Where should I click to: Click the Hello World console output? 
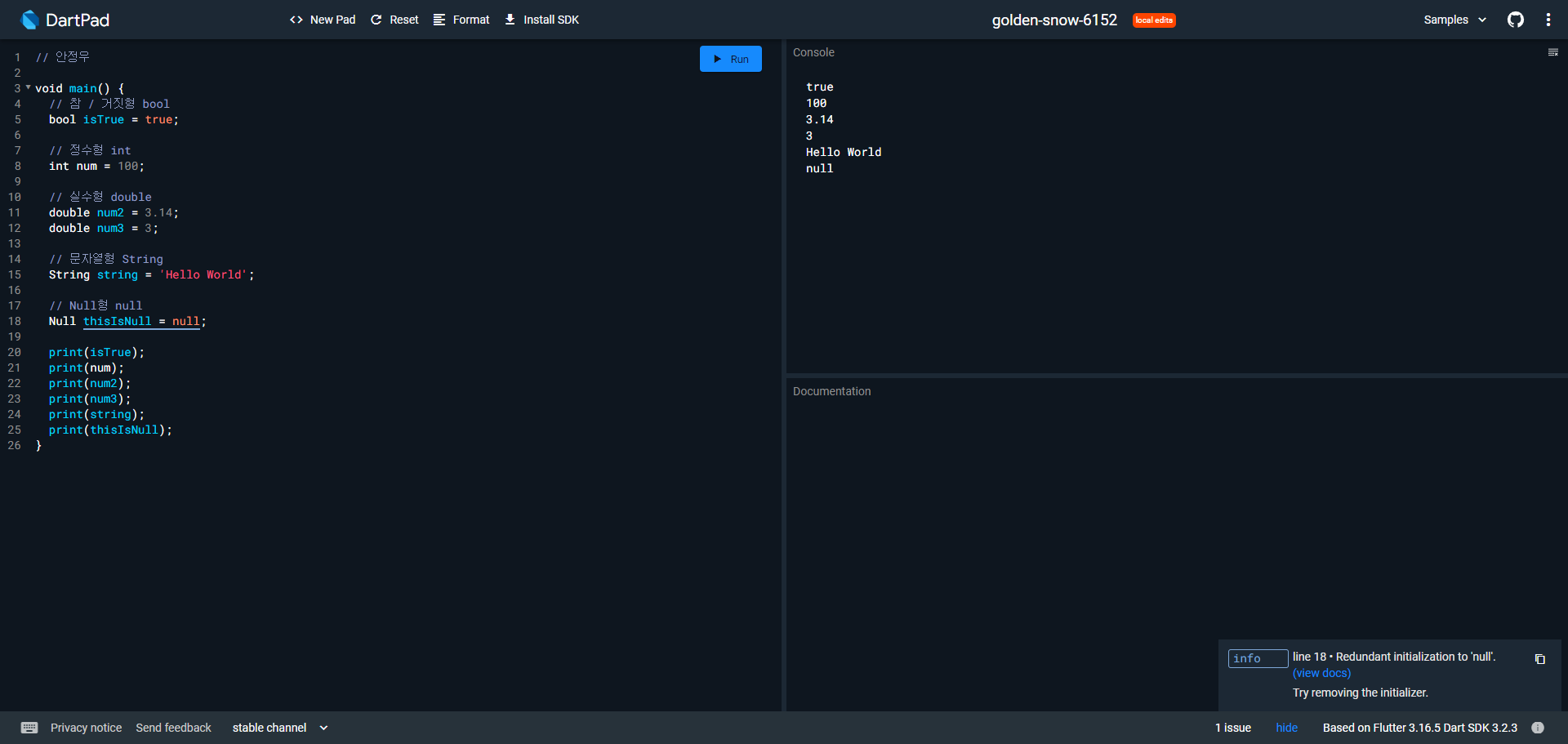844,152
